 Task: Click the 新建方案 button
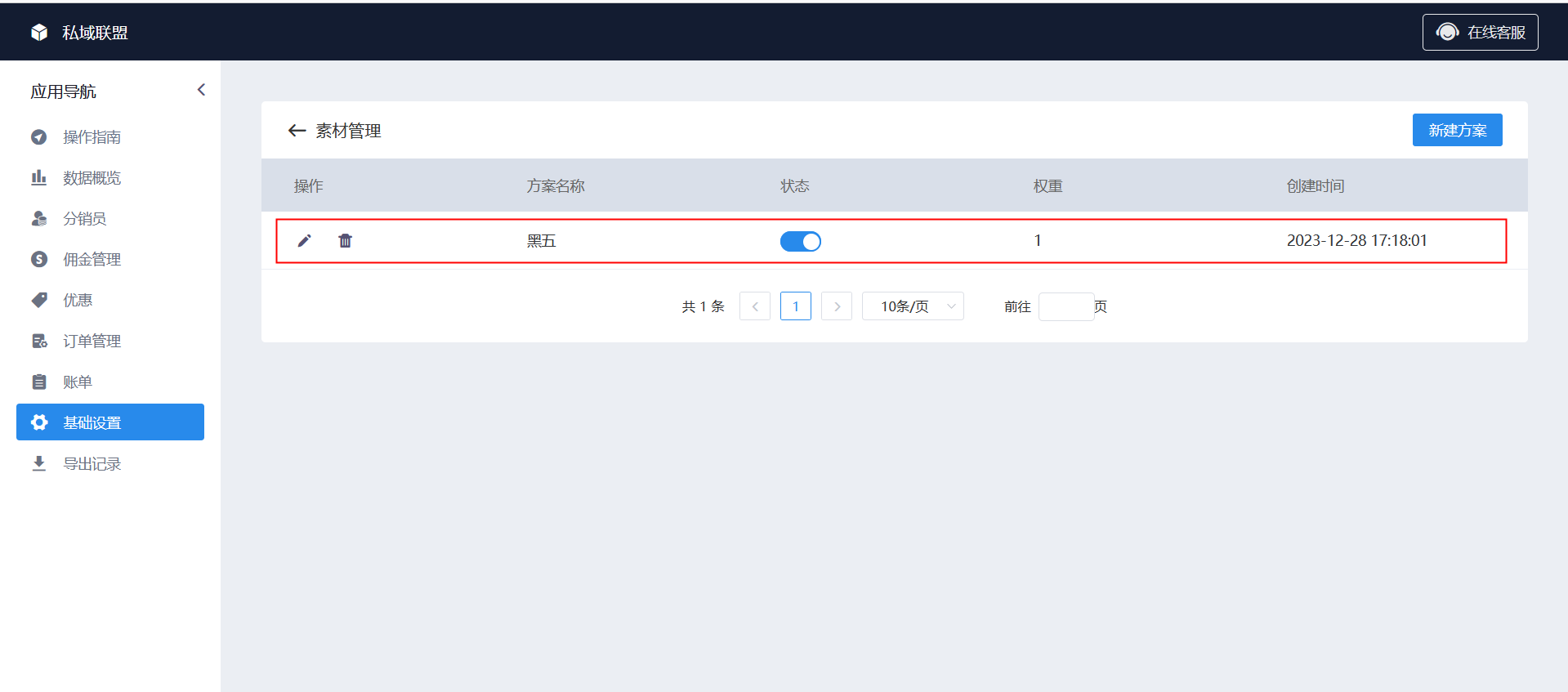click(1457, 130)
